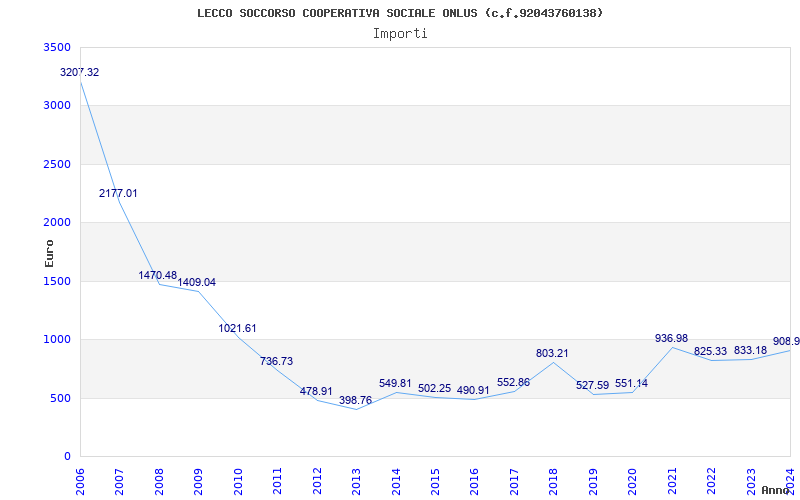Click the x-axis year 2023
800x500 pixels.
coord(752,481)
